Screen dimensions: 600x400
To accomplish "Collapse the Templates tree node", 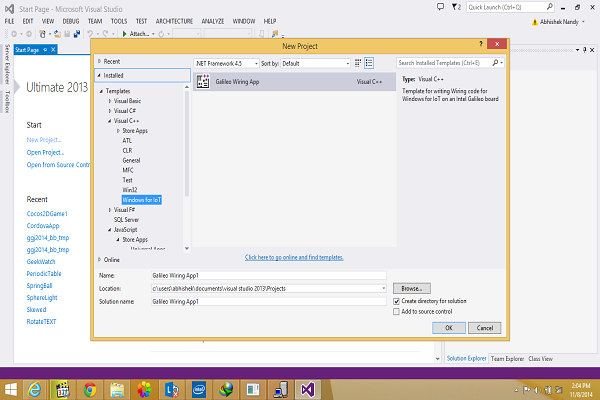I will 101,91.
